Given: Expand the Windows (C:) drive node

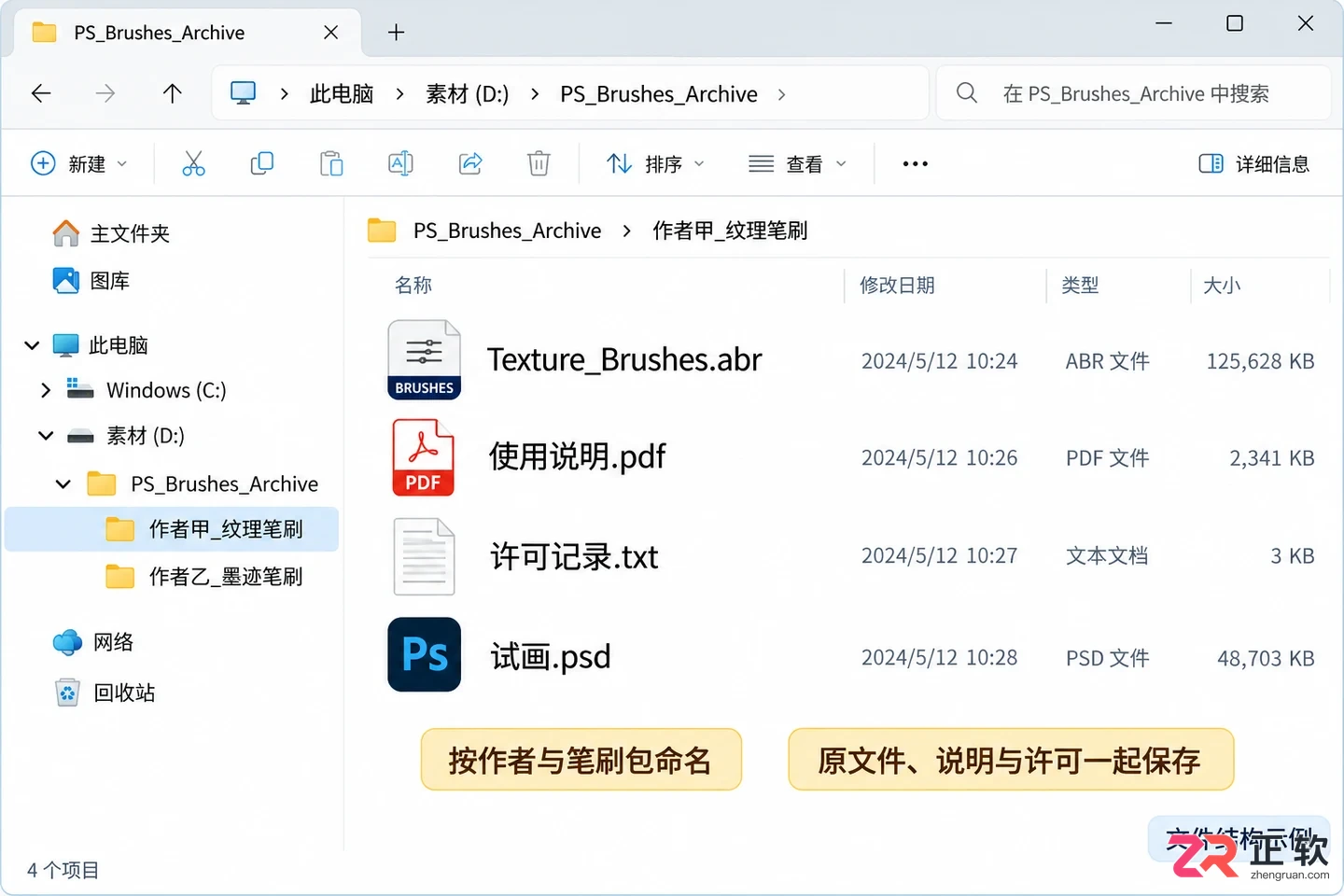Looking at the screenshot, I should tap(45, 390).
